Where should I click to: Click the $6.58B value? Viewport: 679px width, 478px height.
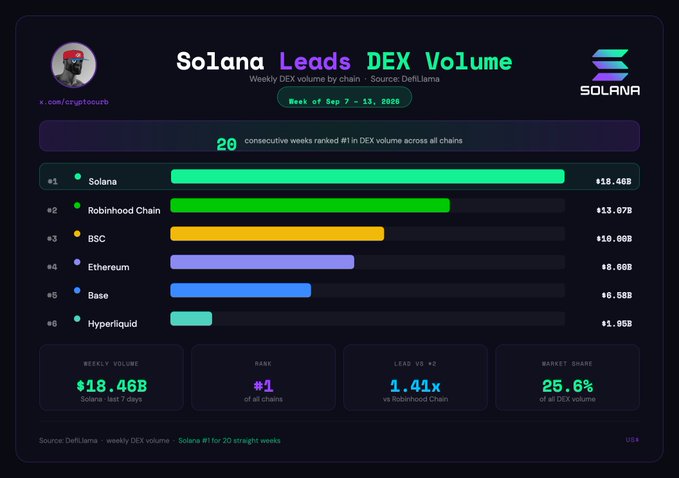pos(617,295)
